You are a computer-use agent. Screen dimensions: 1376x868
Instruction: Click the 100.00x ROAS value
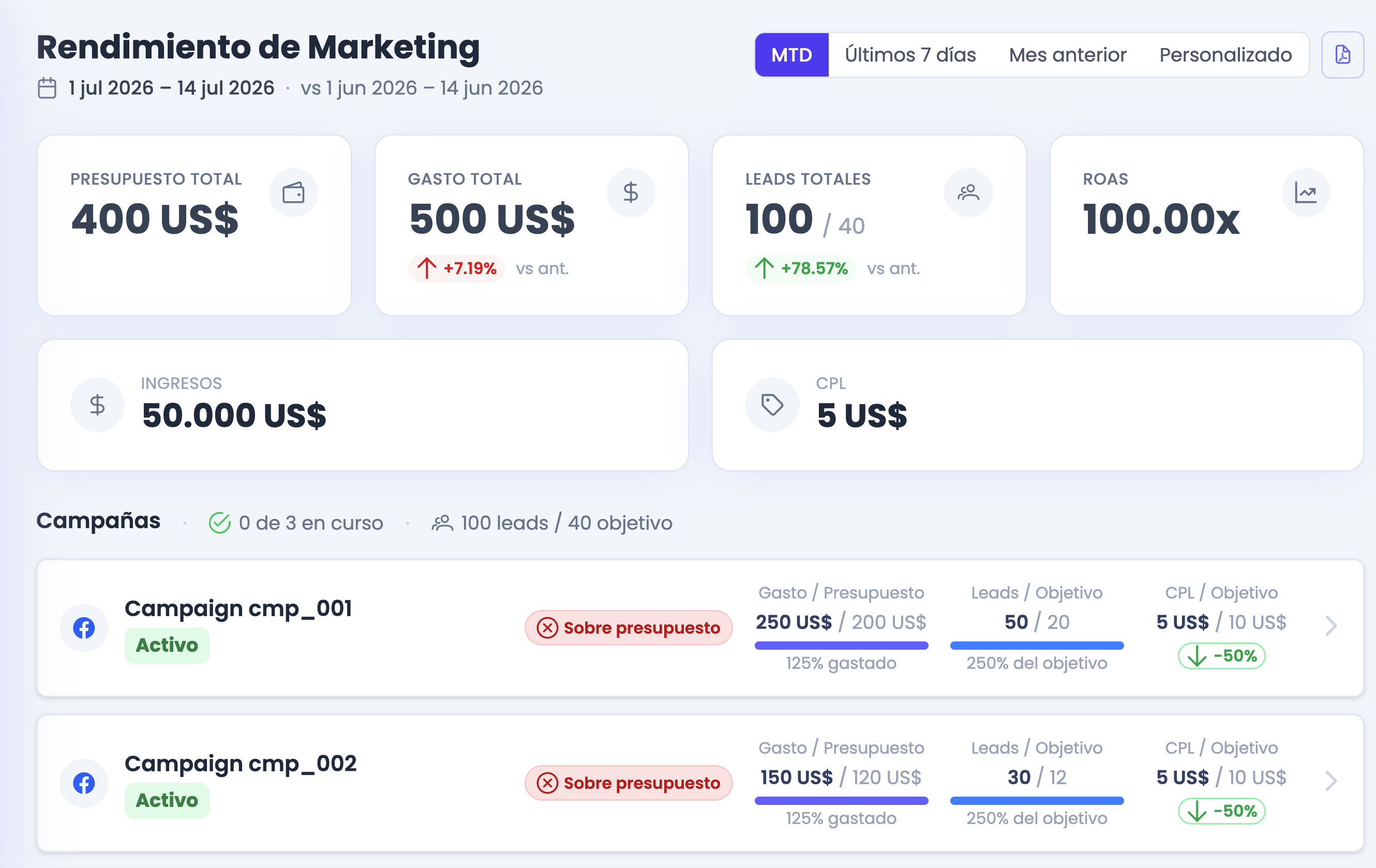coord(1161,219)
